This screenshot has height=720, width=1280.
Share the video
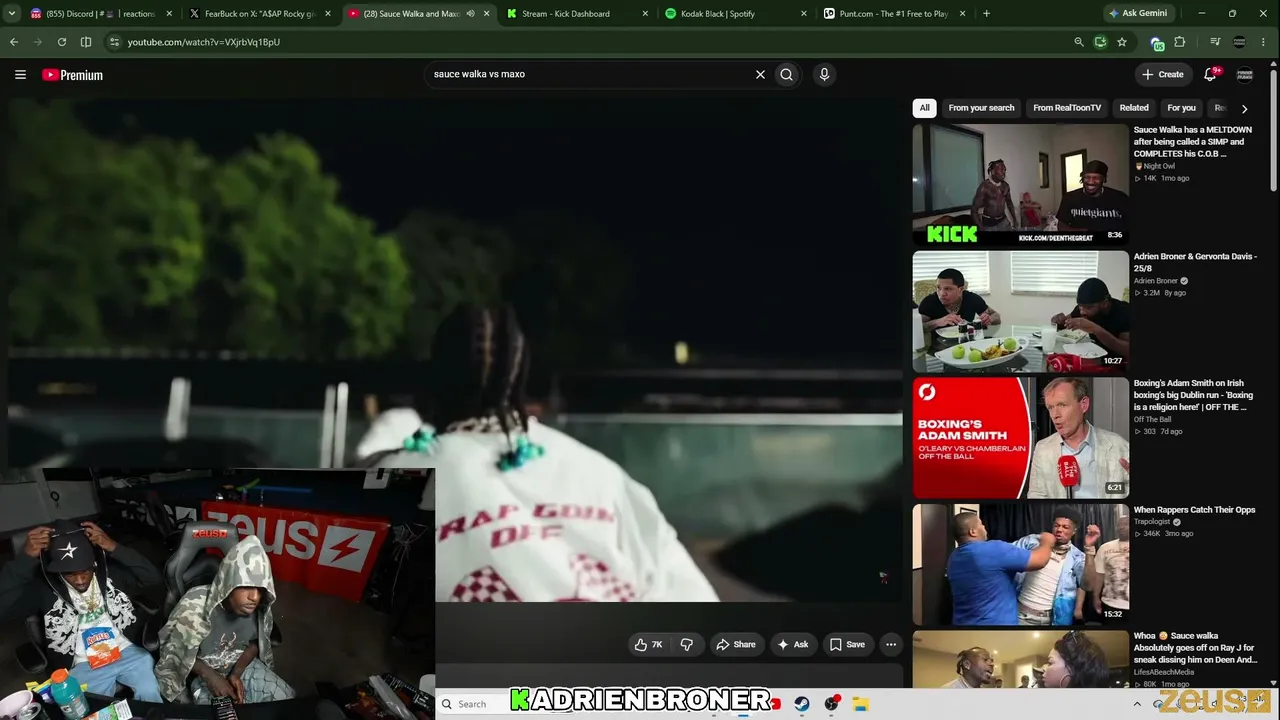click(x=735, y=645)
